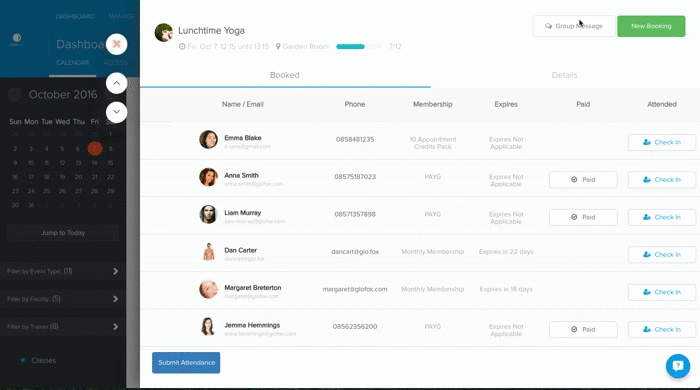Click the Expires column header
700x390 pixels.
pyautogui.click(x=506, y=104)
